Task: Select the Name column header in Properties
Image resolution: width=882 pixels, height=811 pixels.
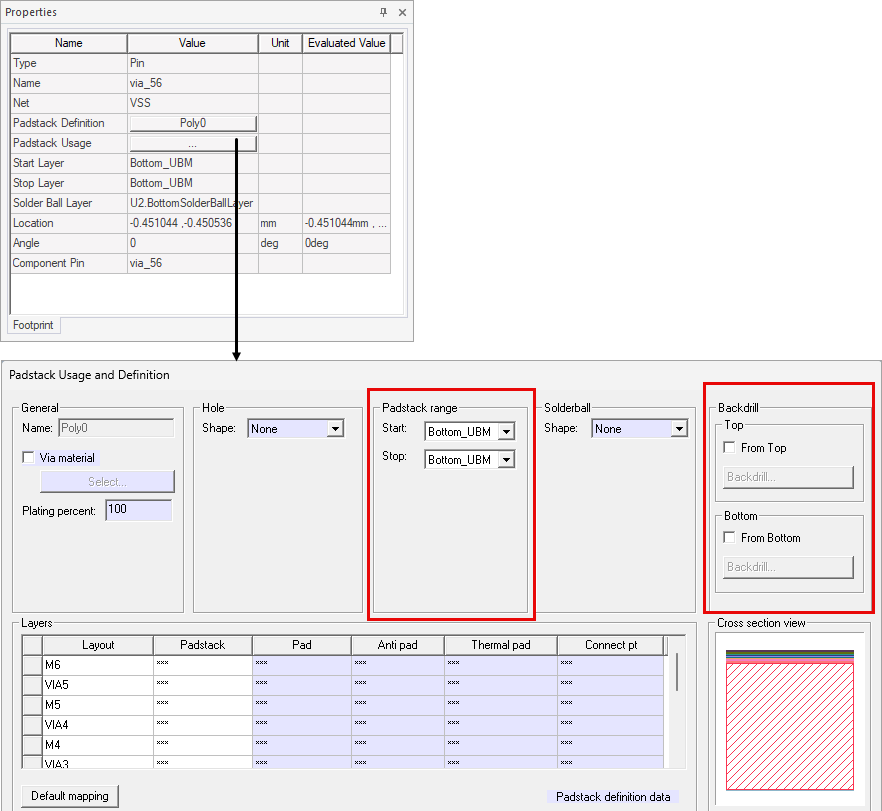Action: pyautogui.click(x=69, y=43)
